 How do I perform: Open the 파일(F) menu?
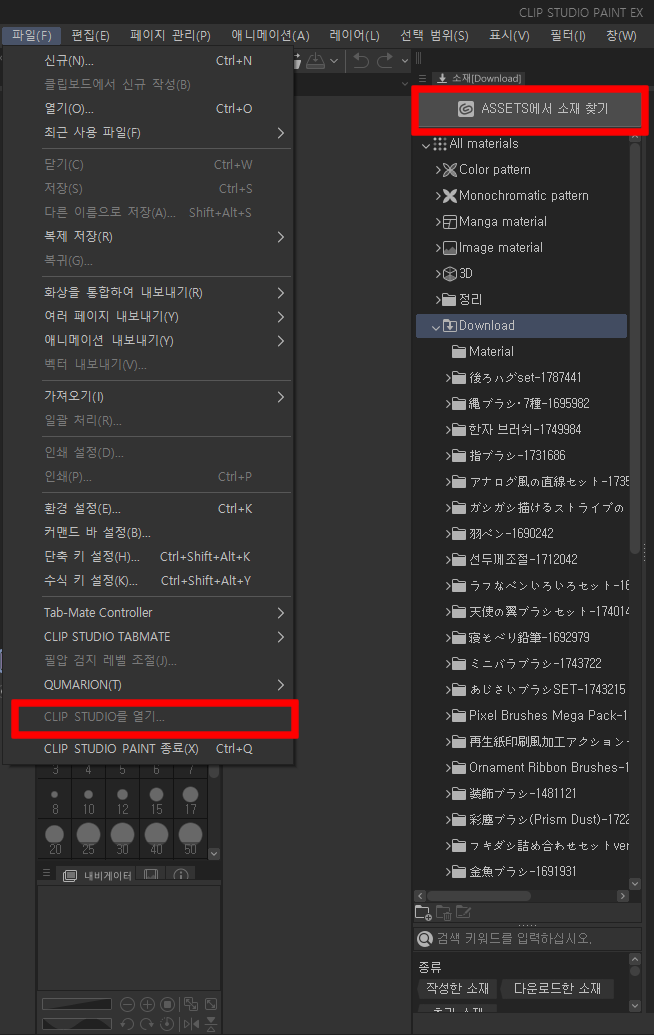31,35
